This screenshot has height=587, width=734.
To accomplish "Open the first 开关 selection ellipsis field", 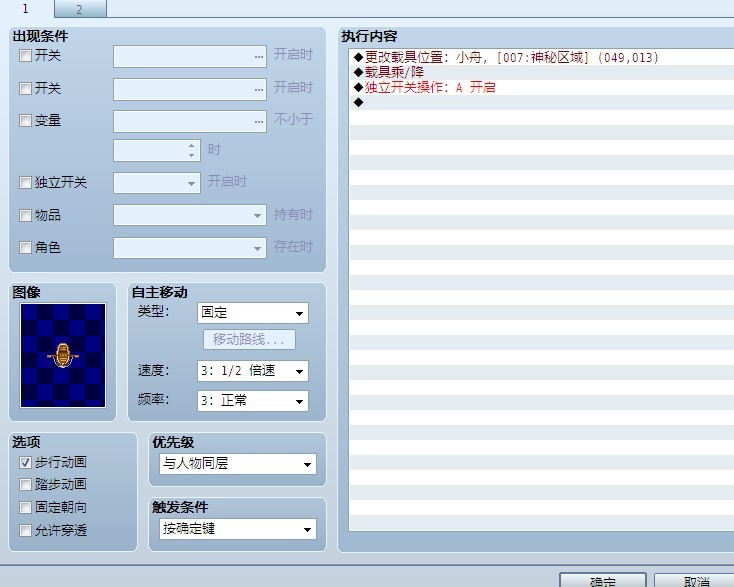I will click(190, 56).
